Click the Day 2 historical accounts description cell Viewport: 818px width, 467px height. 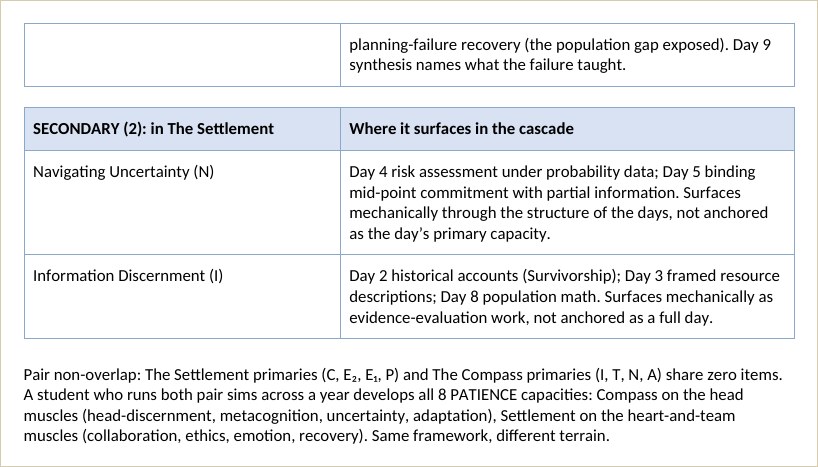coord(567,296)
